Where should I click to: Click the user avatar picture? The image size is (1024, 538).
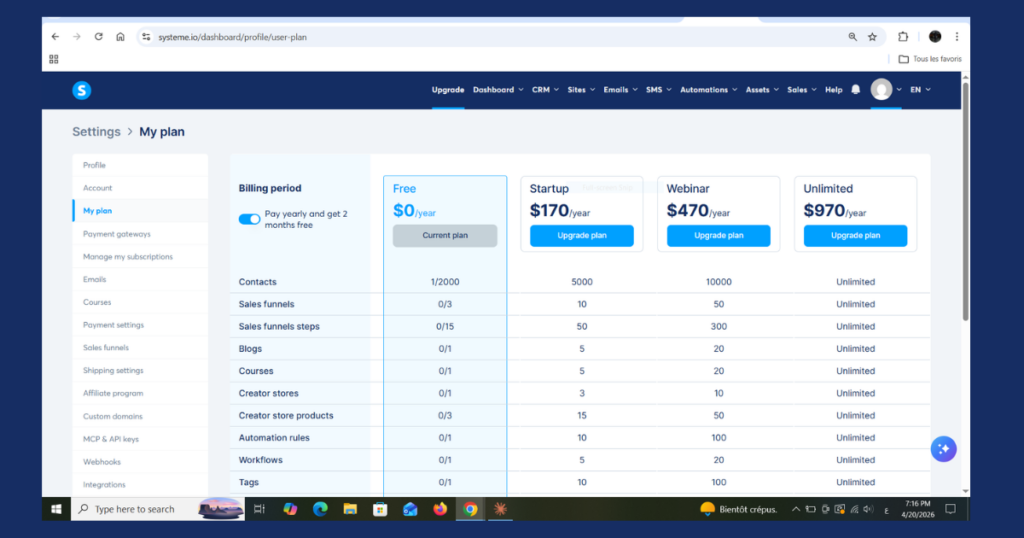[x=881, y=89]
